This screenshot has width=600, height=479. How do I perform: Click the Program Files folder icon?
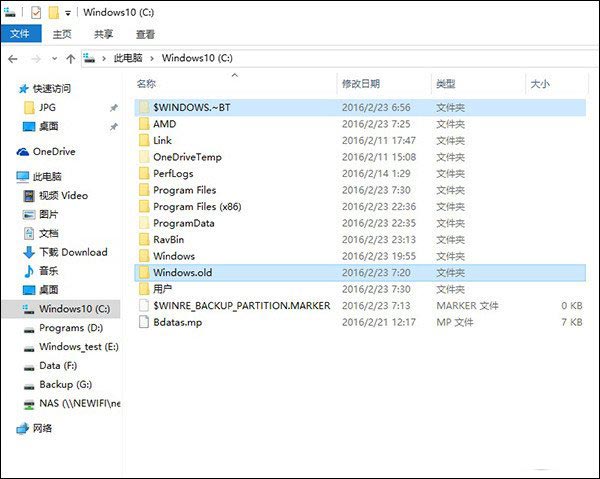coord(144,190)
